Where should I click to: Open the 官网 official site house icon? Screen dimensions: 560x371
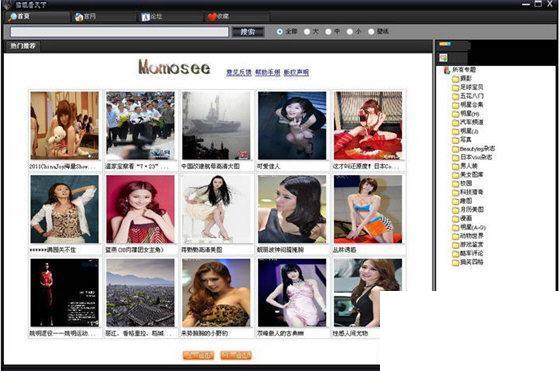tap(85, 17)
